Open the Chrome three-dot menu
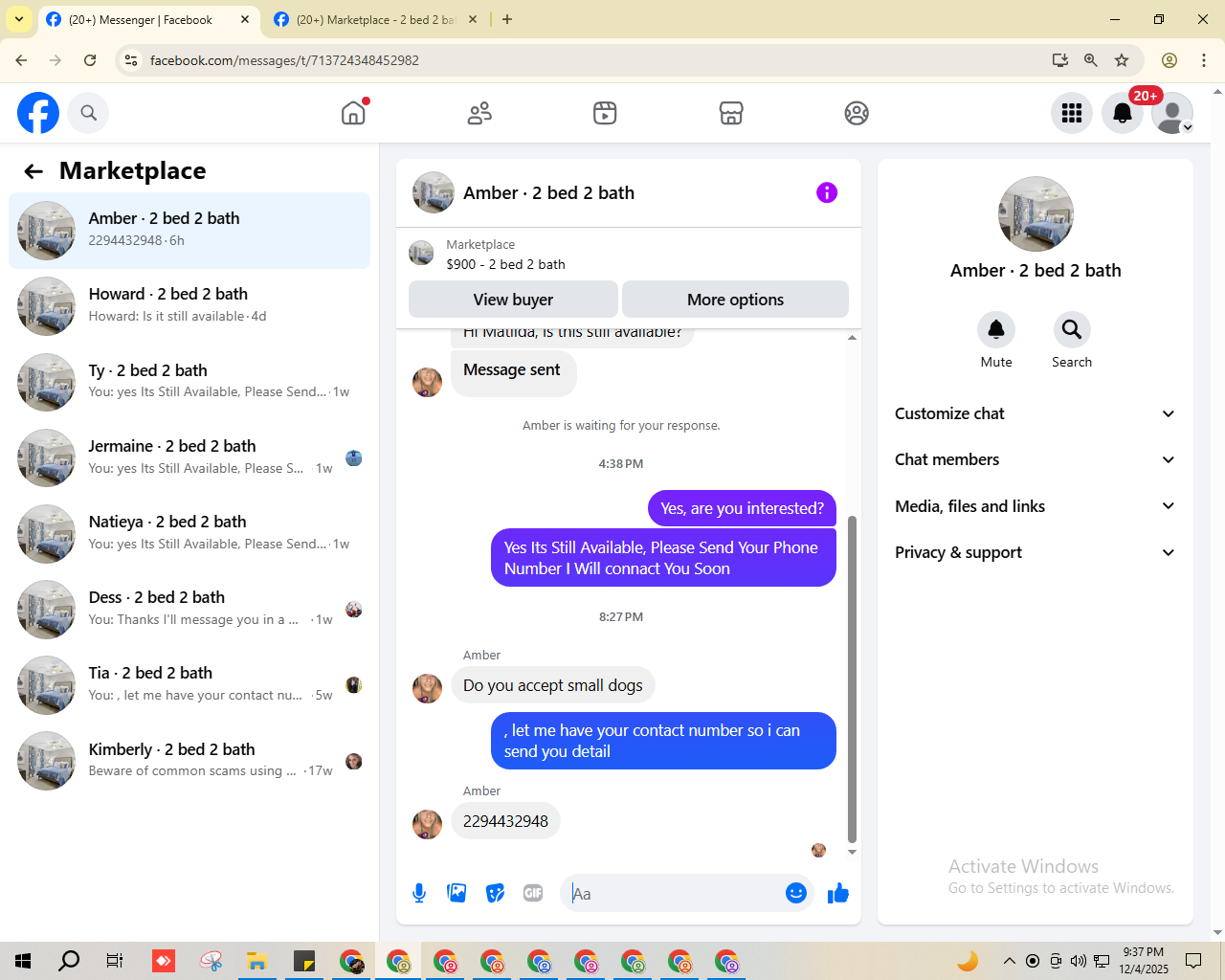The width and height of the screenshot is (1225, 980). 1204,60
